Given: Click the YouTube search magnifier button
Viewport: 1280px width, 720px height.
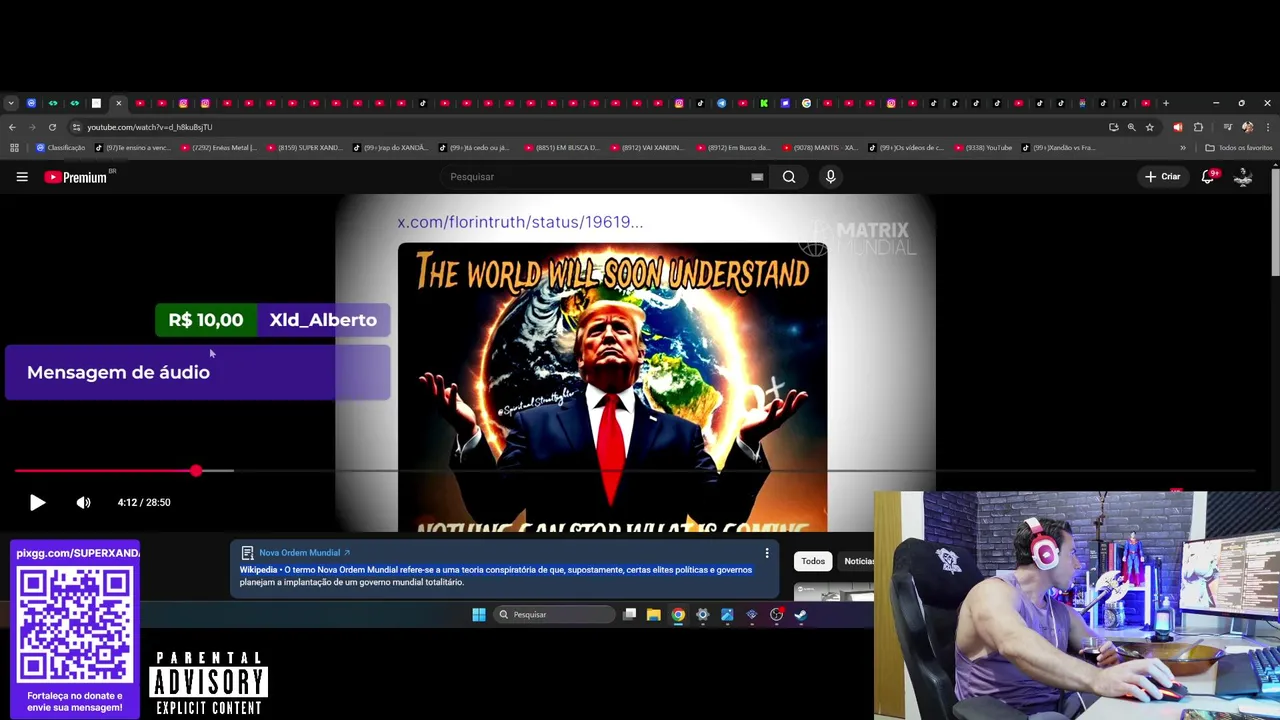Looking at the screenshot, I should click(x=789, y=177).
